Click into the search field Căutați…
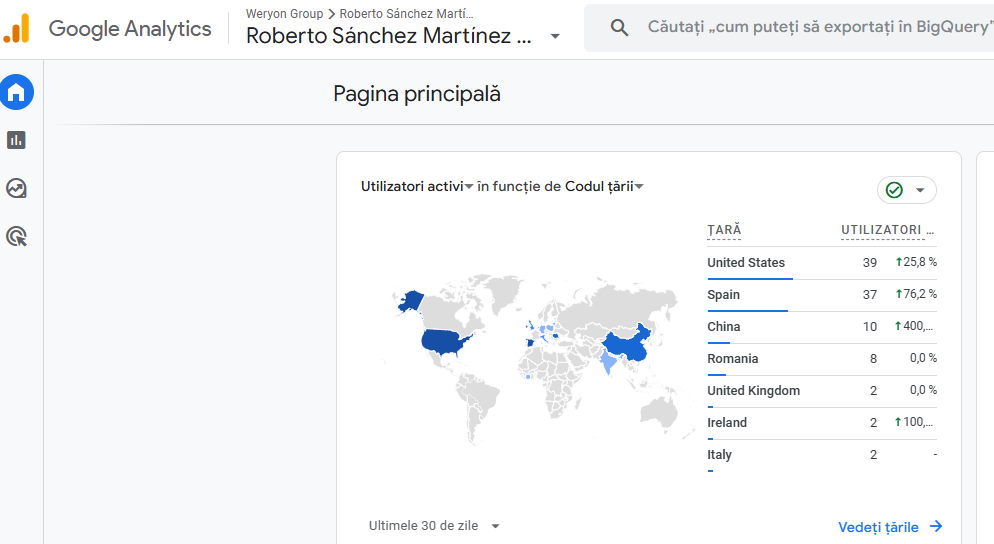 click(818, 27)
